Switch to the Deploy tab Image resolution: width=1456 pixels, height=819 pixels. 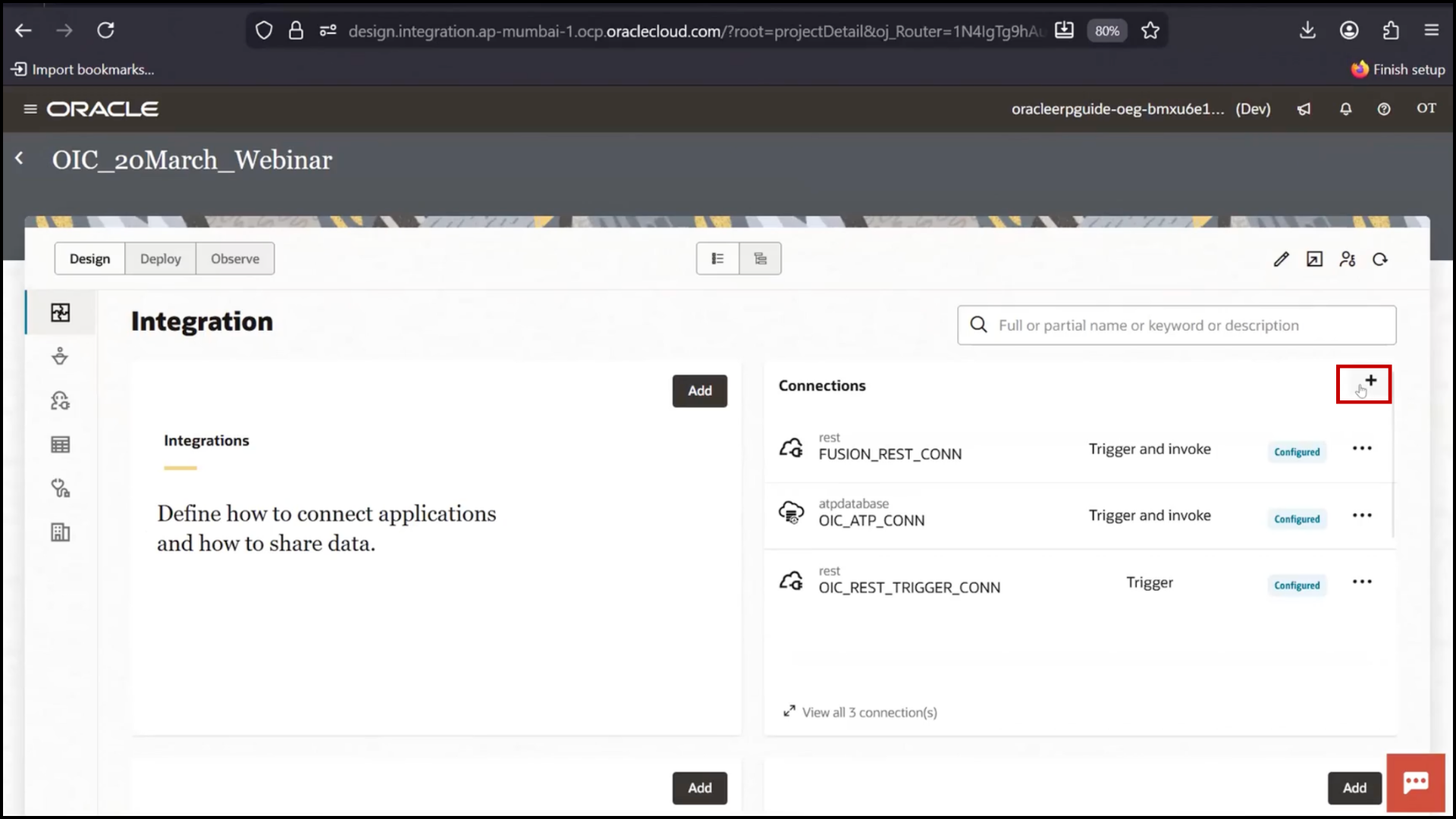pos(160,259)
